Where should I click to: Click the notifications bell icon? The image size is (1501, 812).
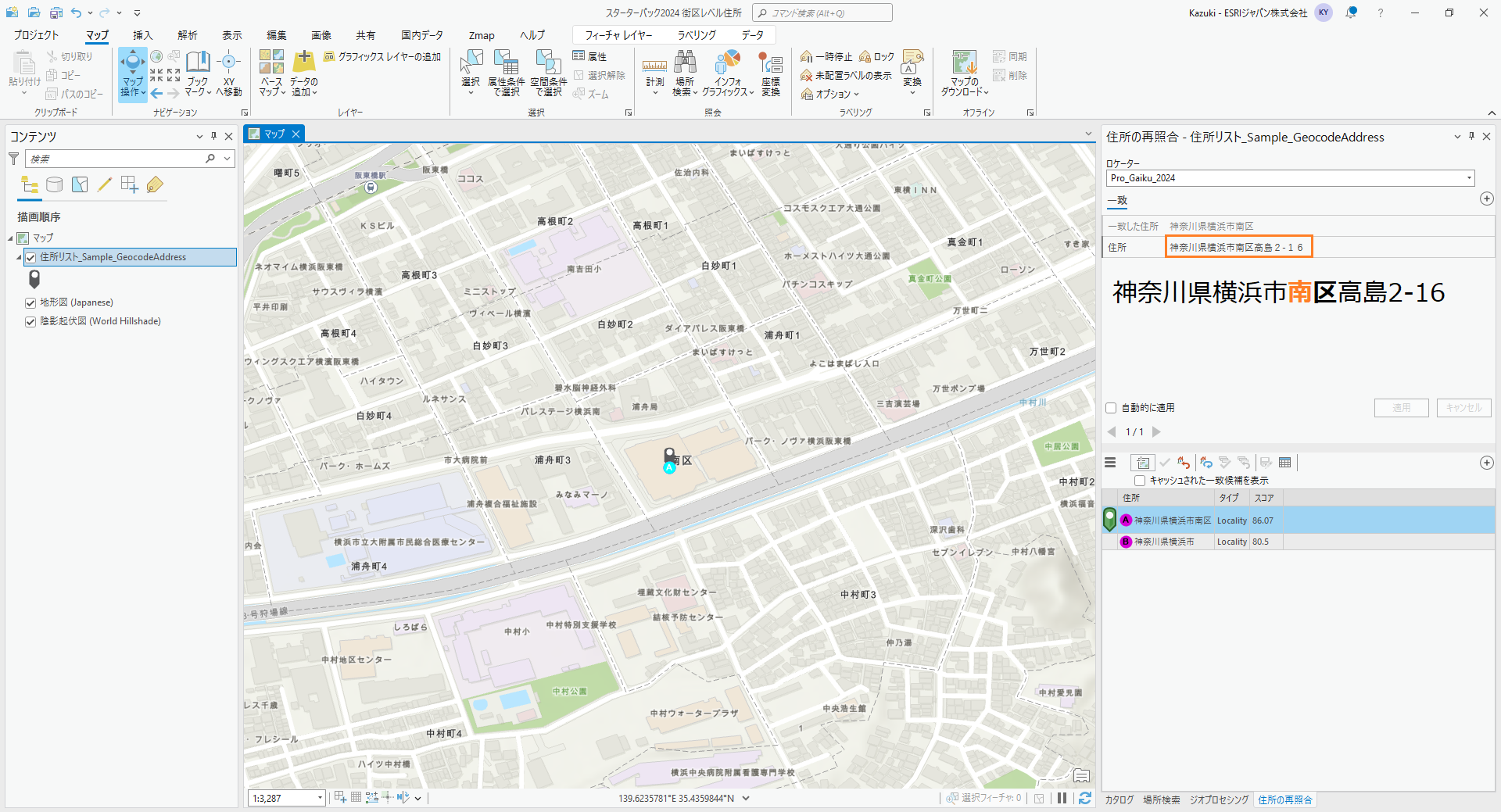[x=1351, y=13]
